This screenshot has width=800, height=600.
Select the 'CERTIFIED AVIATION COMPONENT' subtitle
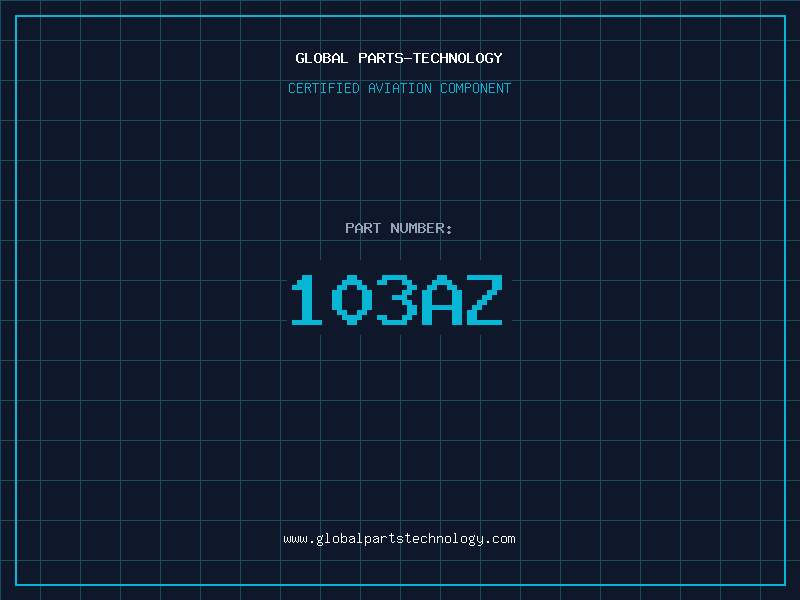(399, 88)
